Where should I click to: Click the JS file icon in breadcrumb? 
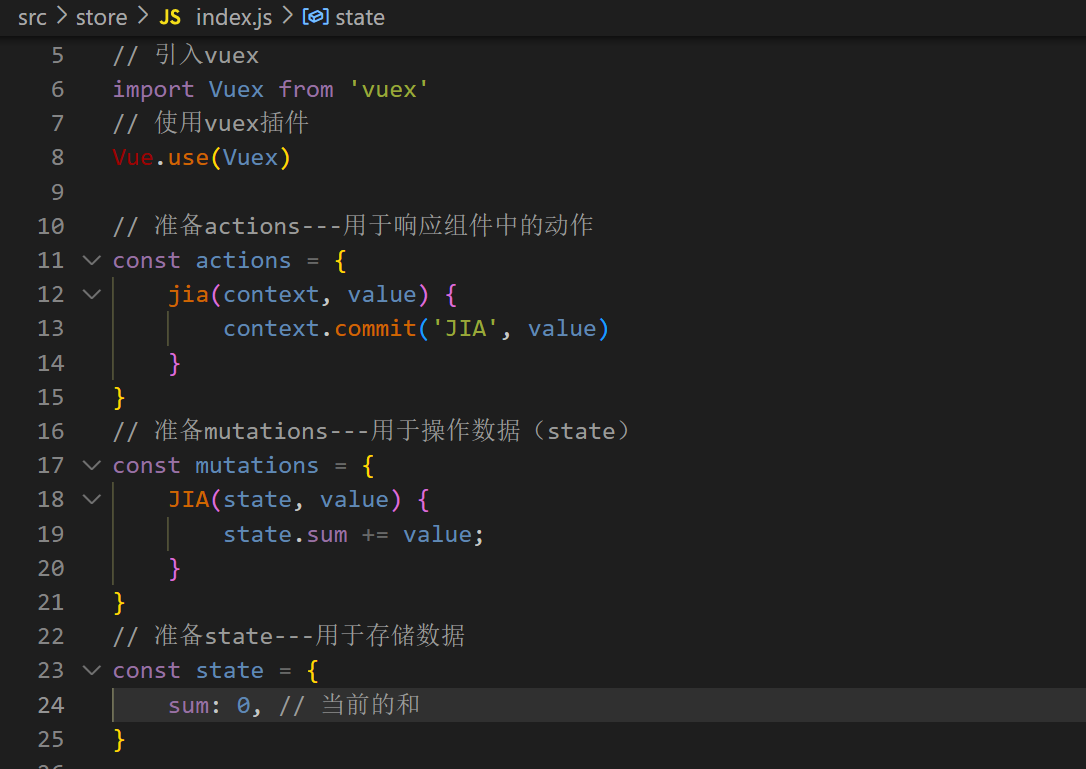170,17
